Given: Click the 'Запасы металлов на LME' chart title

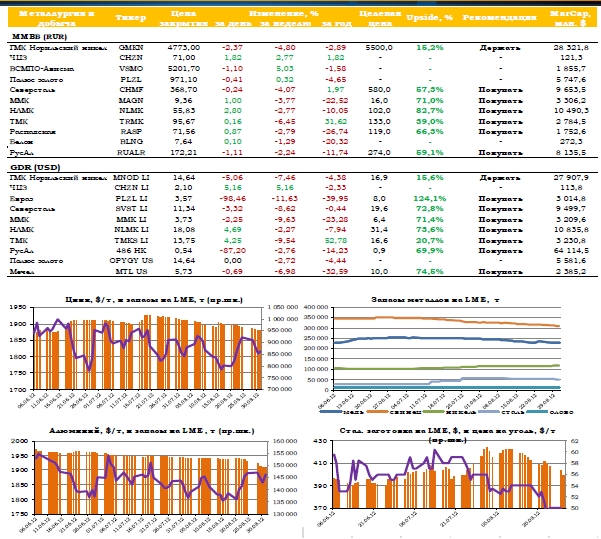Looking at the screenshot, I should click(435, 300).
